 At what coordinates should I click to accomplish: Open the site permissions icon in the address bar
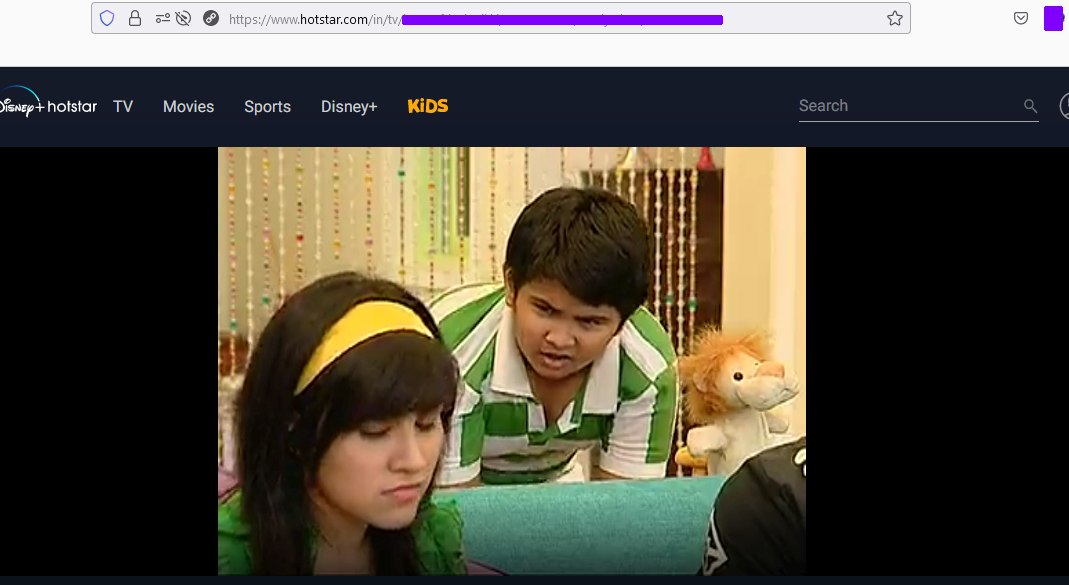click(162, 18)
